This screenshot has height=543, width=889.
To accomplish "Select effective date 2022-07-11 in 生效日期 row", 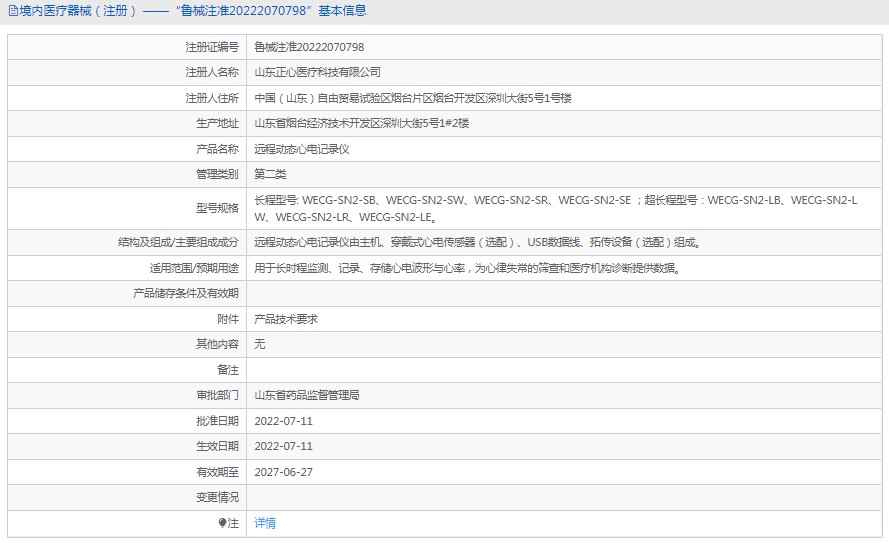I will [x=283, y=446].
